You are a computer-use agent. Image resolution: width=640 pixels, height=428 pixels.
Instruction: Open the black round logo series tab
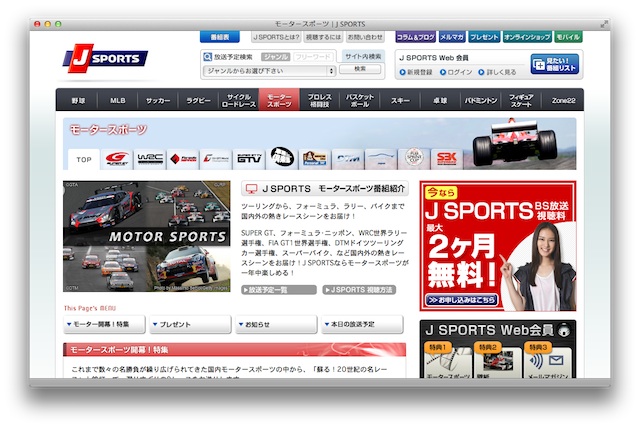point(282,157)
